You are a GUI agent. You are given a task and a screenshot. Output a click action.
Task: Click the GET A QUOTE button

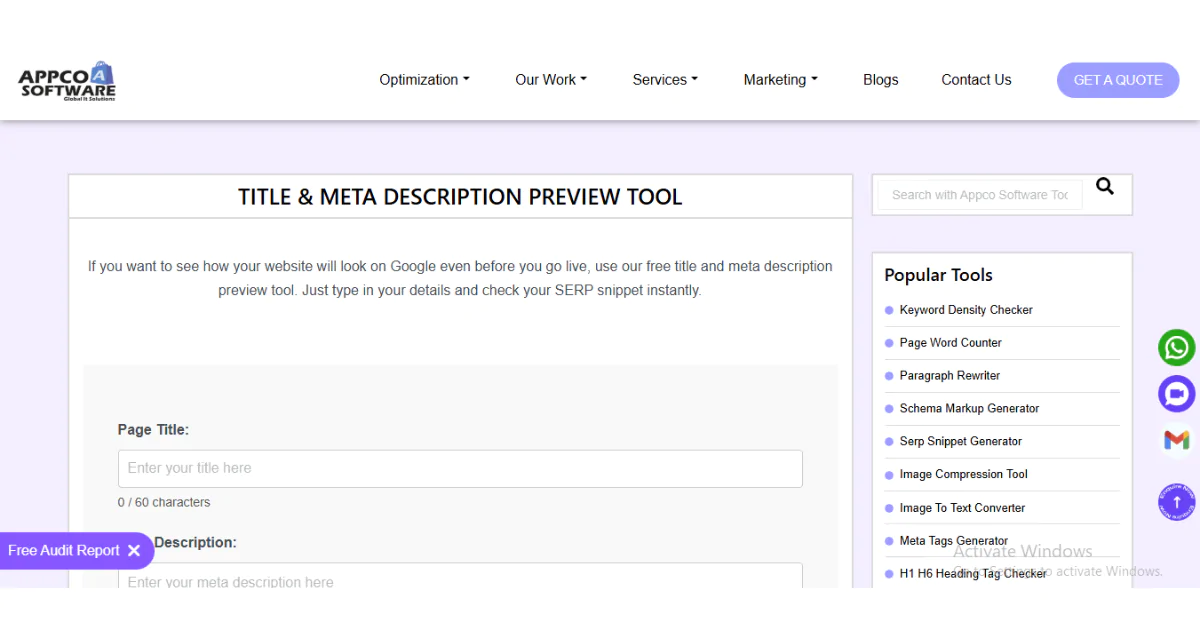[x=1117, y=79]
